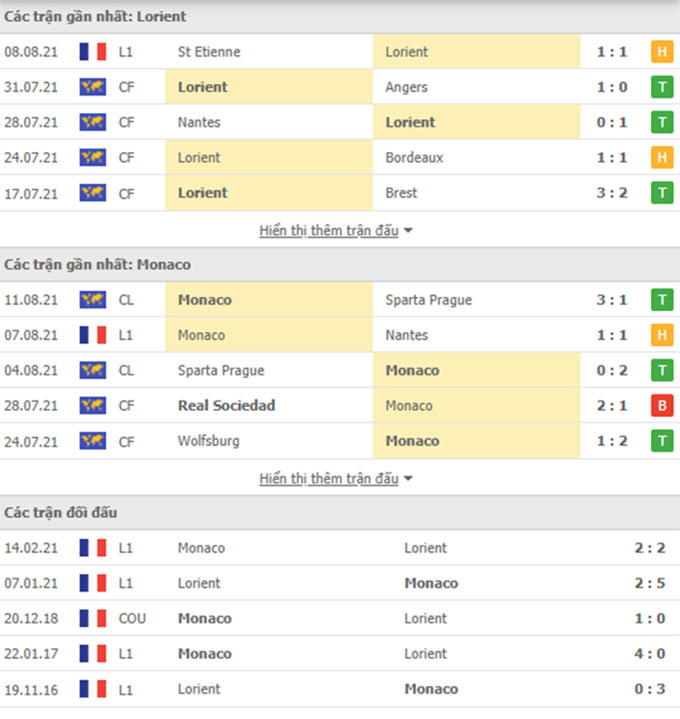680x719 pixels.
Task: Click the green T badge for Wolfsburg vs Monaco
Action: (661, 441)
